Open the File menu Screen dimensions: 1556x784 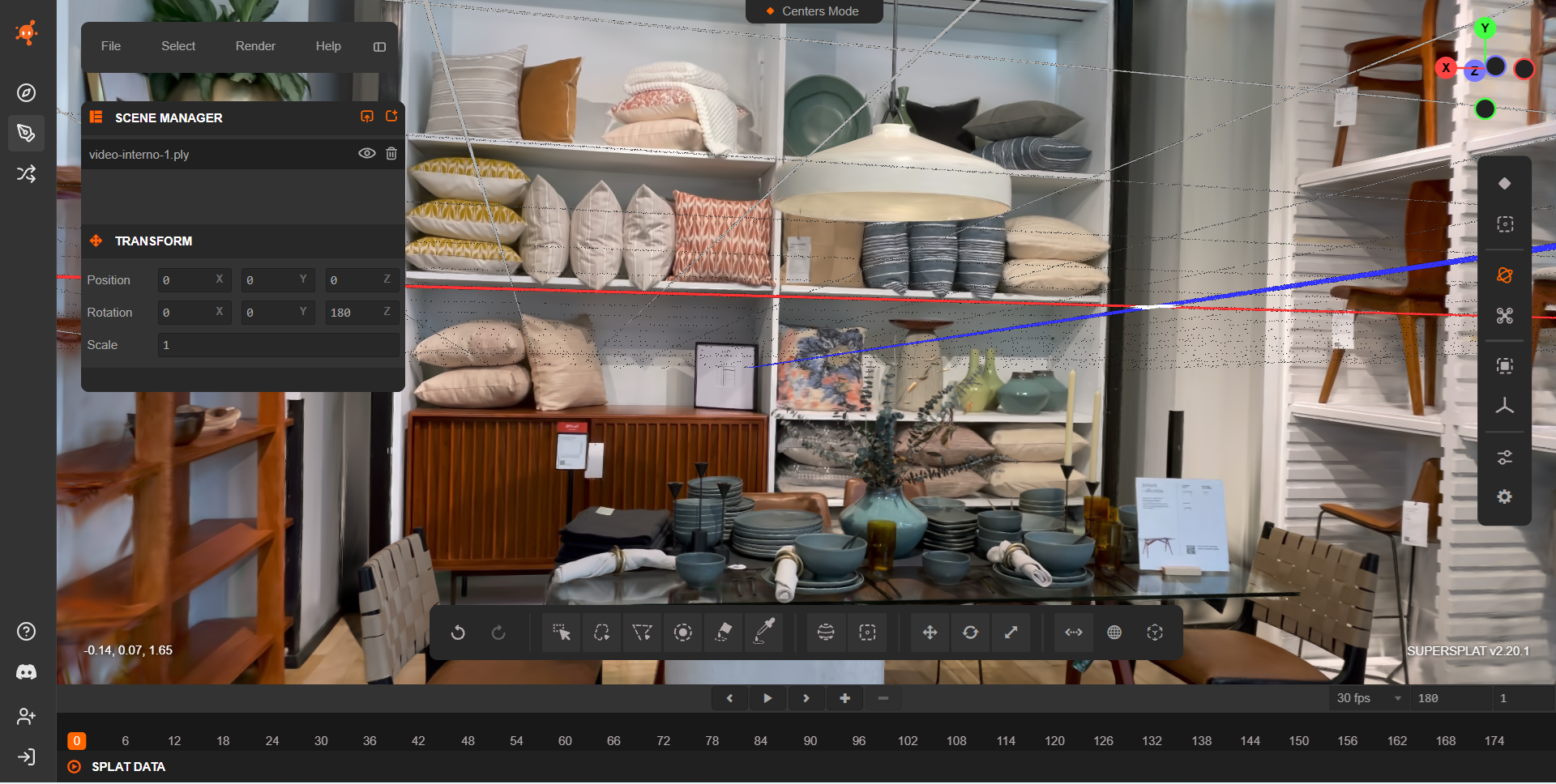click(x=111, y=46)
